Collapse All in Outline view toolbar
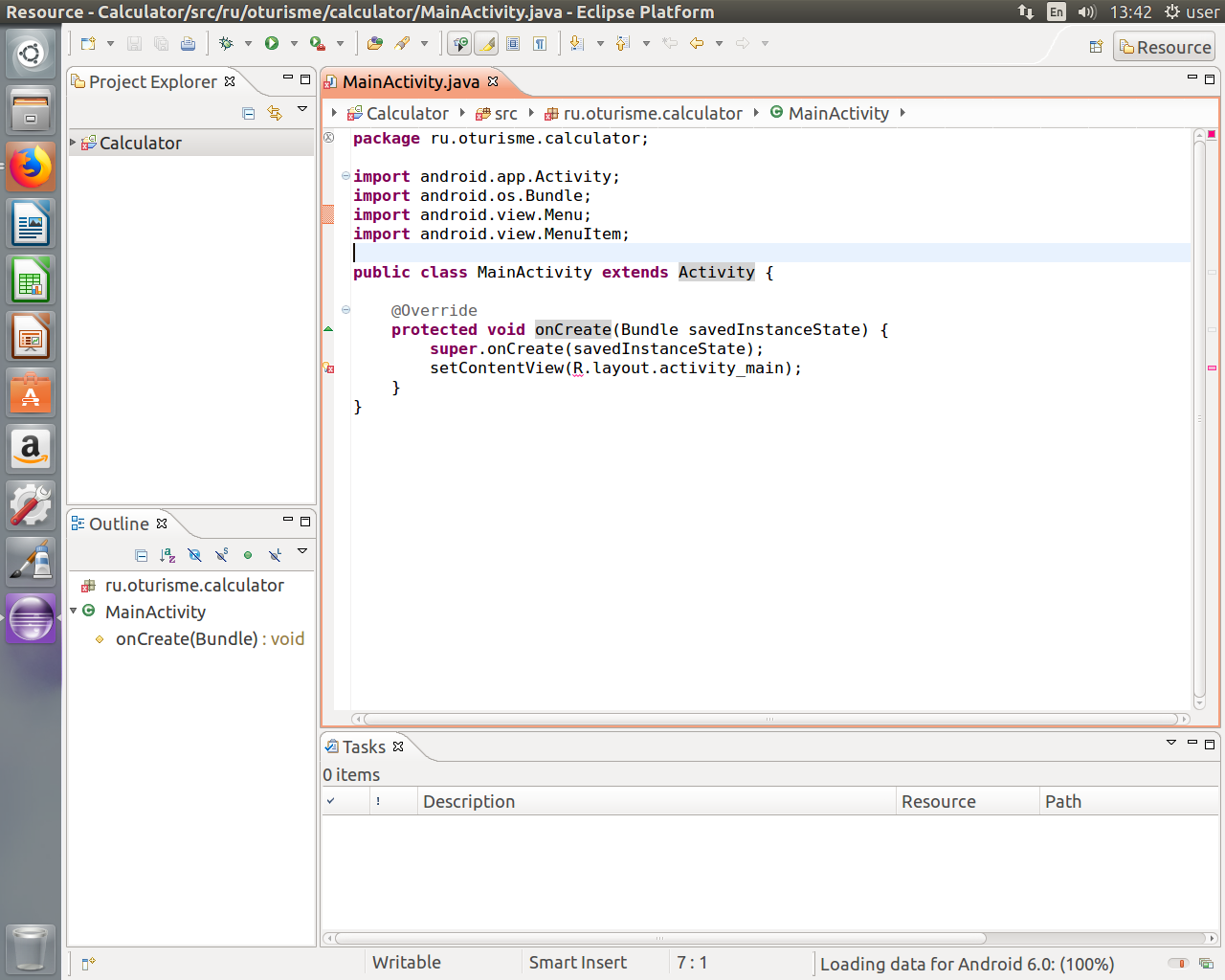The image size is (1225, 980). (x=142, y=555)
